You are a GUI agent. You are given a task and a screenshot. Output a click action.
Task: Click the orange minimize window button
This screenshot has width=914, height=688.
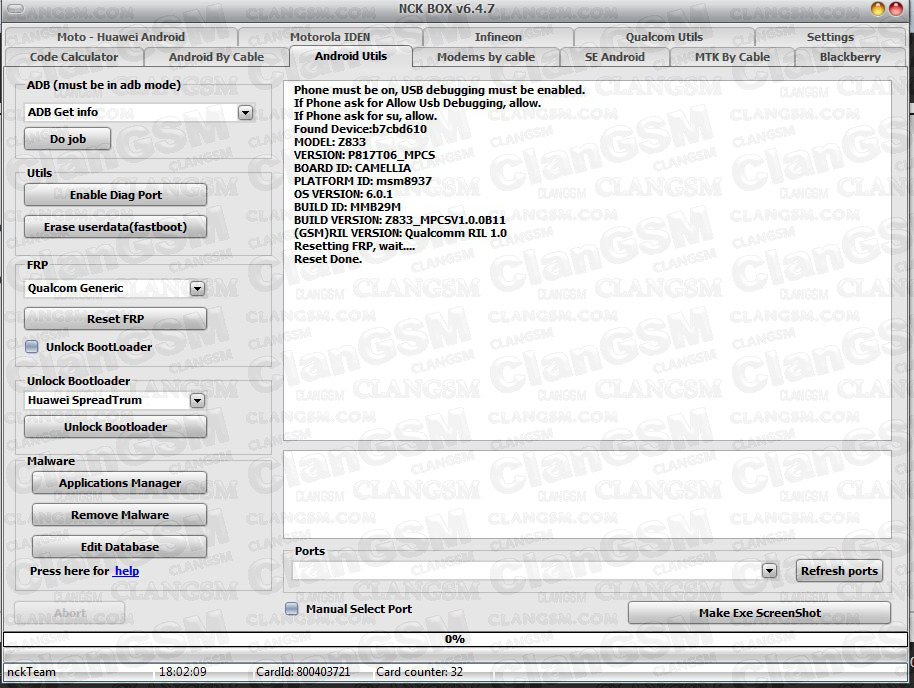(878, 9)
